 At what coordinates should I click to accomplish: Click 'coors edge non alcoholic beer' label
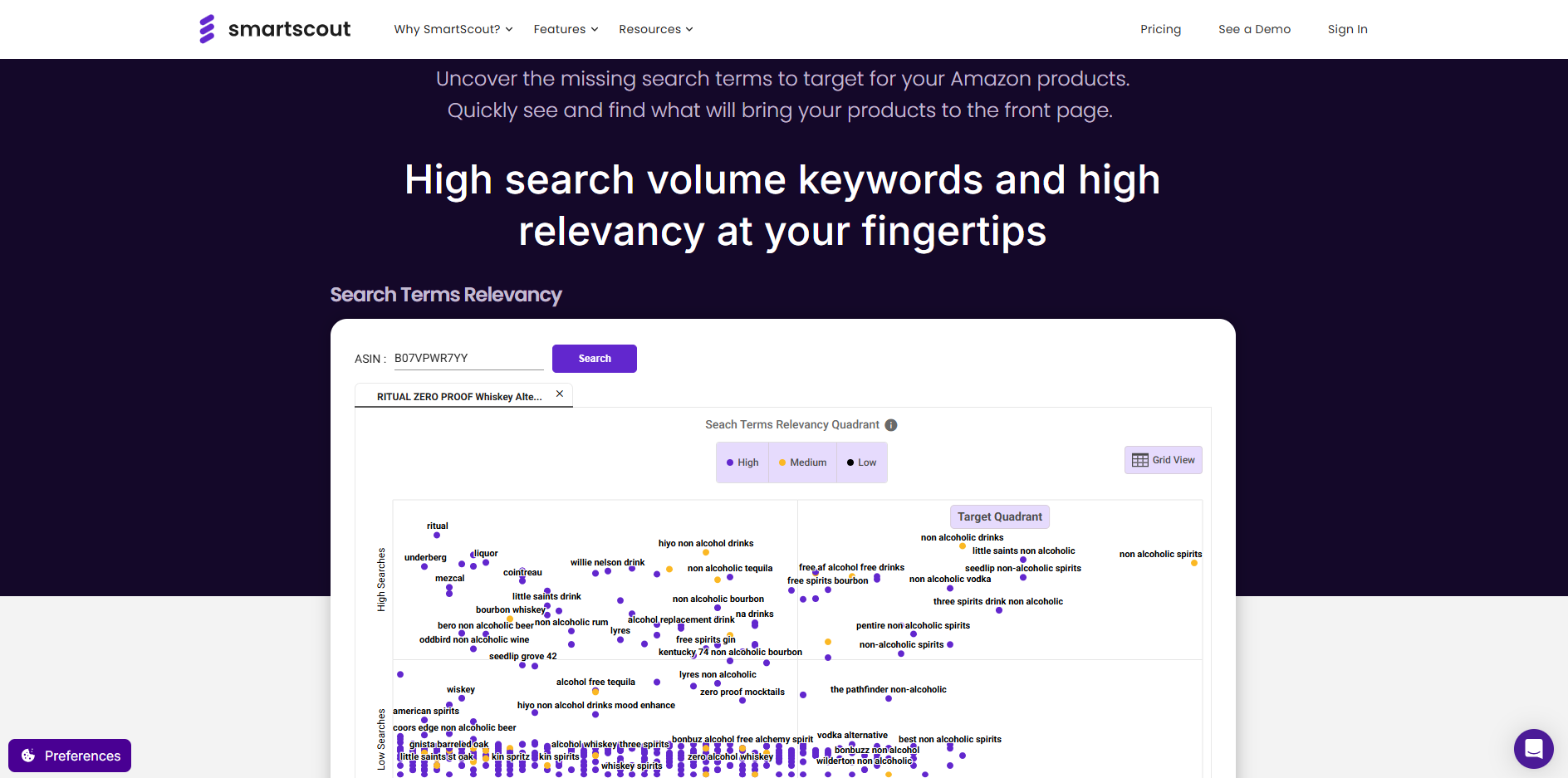(454, 727)
